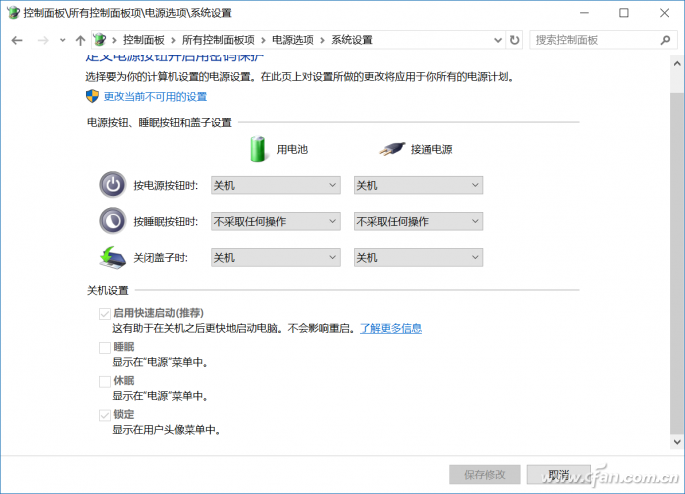Viewport: 685px width, 494px height.
Task: Click the laptop lid closing icon
Action: click(113, 257)
